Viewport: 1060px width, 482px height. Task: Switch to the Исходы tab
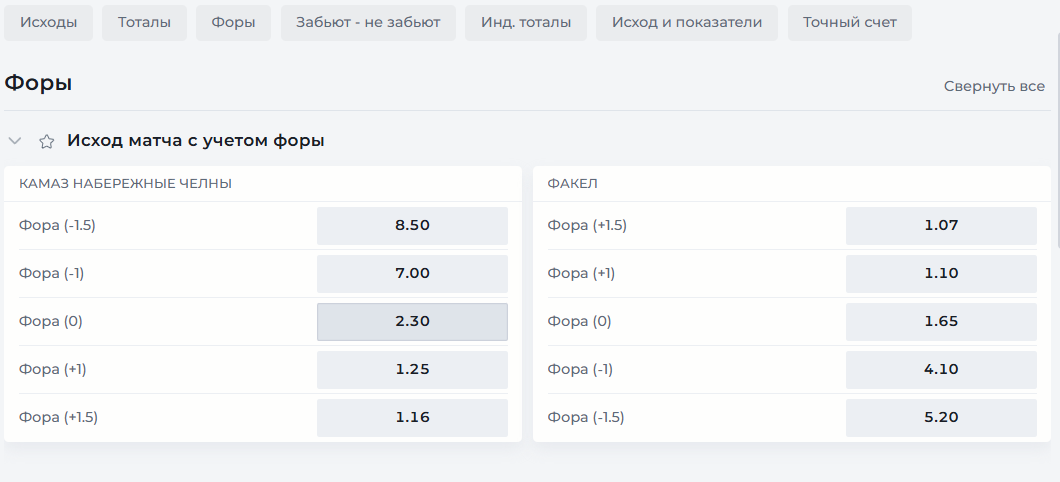coord(49,23)
